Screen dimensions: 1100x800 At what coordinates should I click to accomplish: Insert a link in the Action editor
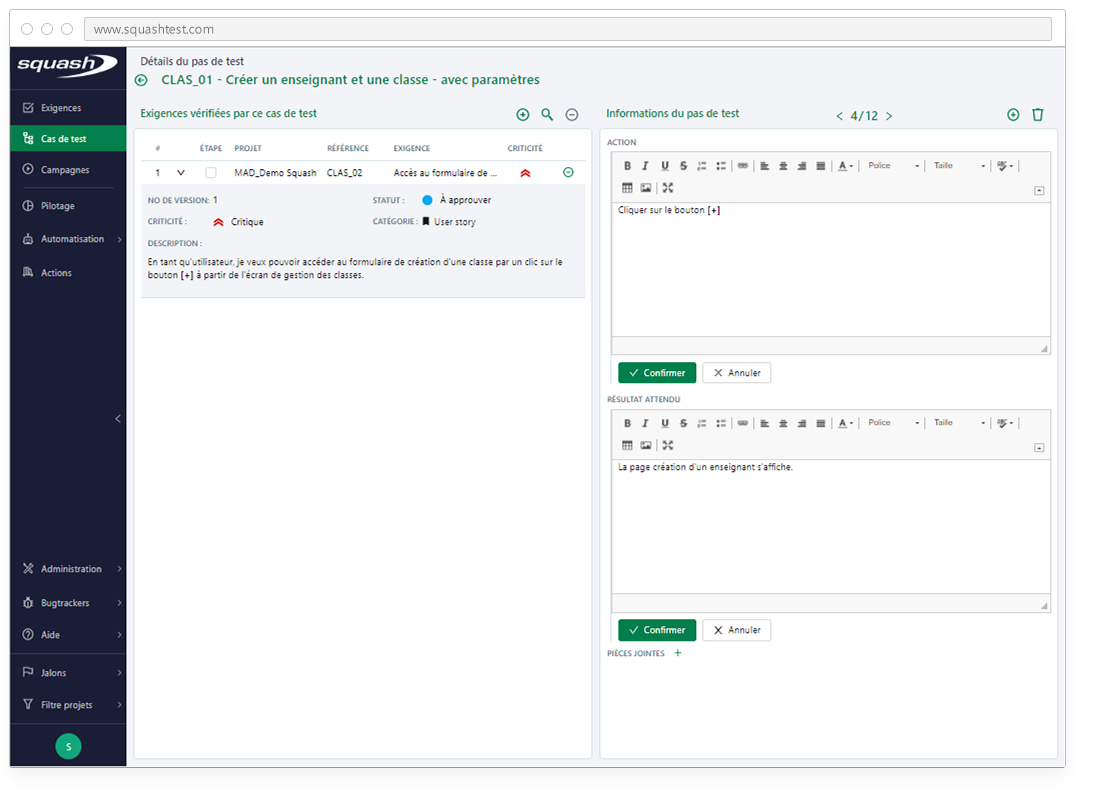(742, 166)
